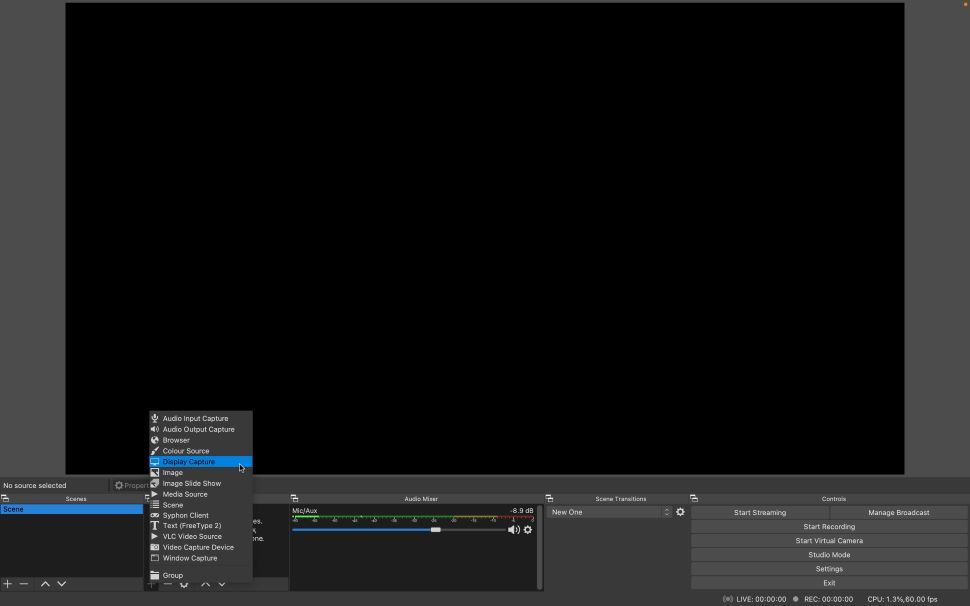The height and width of the screenshot is (606, 970).
Task: Open the New One transition dropdown
Action: pos(609,512)
